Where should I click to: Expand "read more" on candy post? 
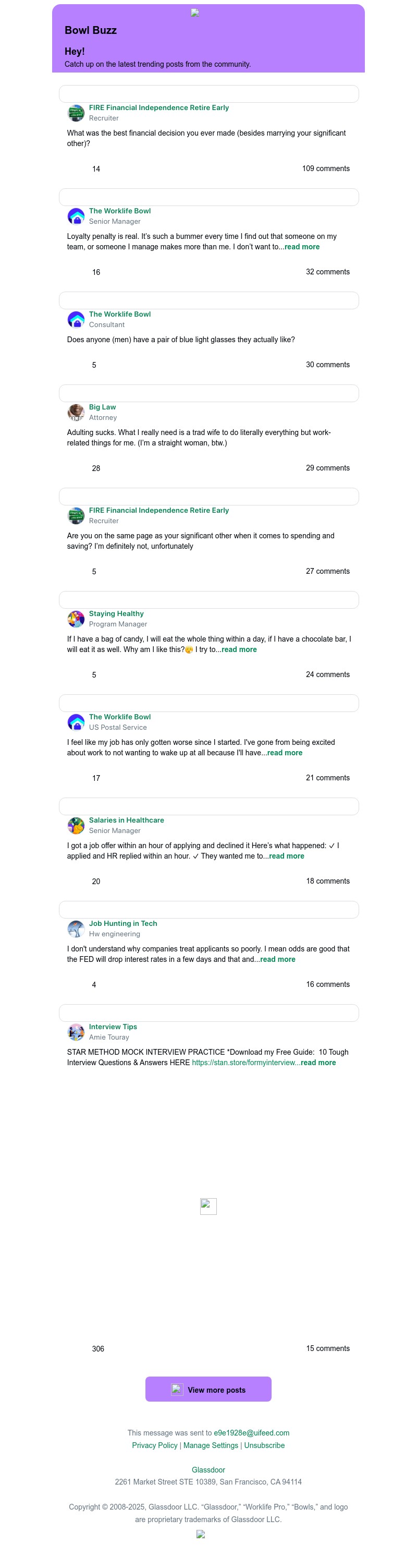(x=239, y=649)
